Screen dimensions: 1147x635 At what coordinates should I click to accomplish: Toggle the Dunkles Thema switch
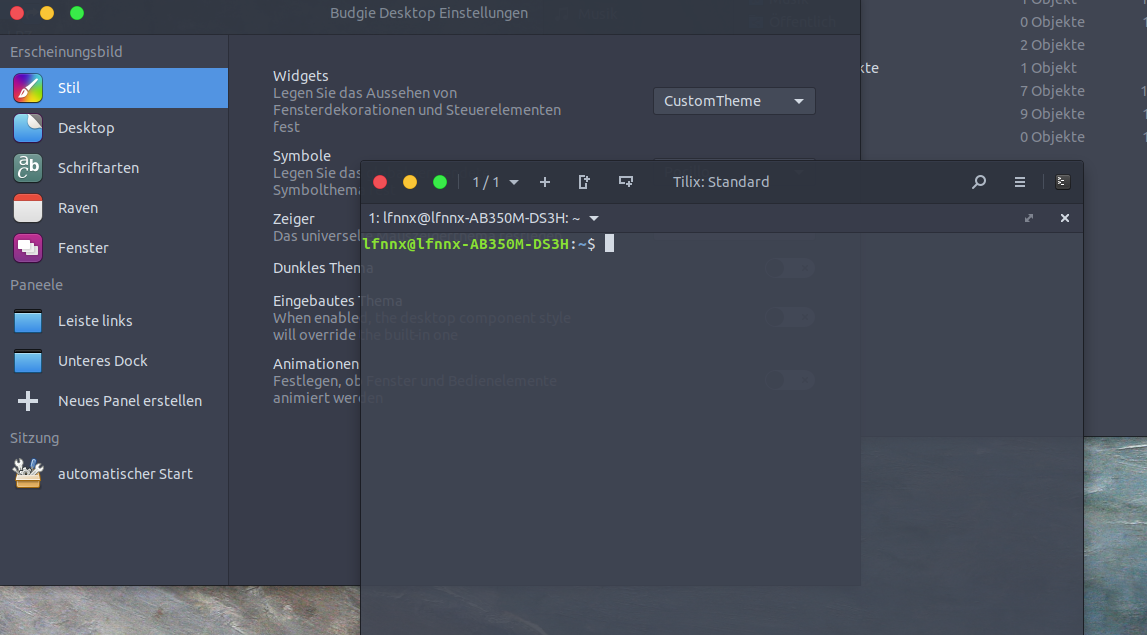(795, 268)
